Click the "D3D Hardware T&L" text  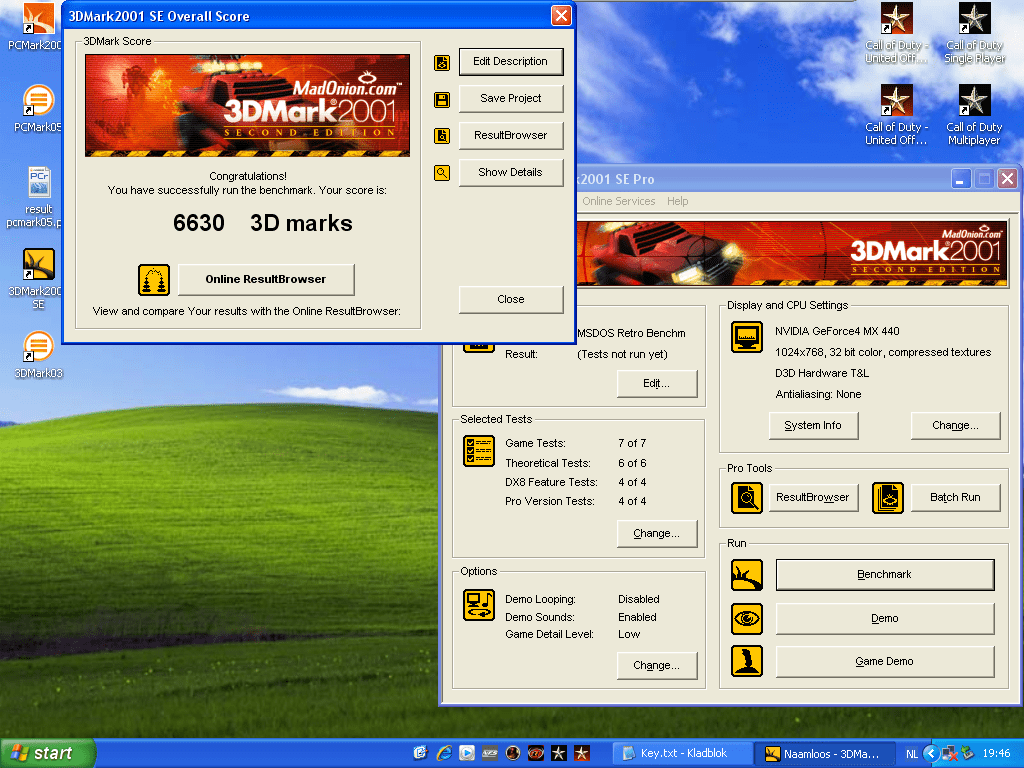click(x=822, y=374)
